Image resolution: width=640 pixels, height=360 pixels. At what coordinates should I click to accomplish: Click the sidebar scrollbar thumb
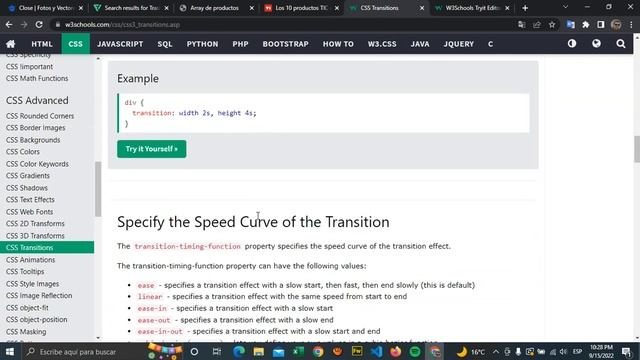pos(98,189)
